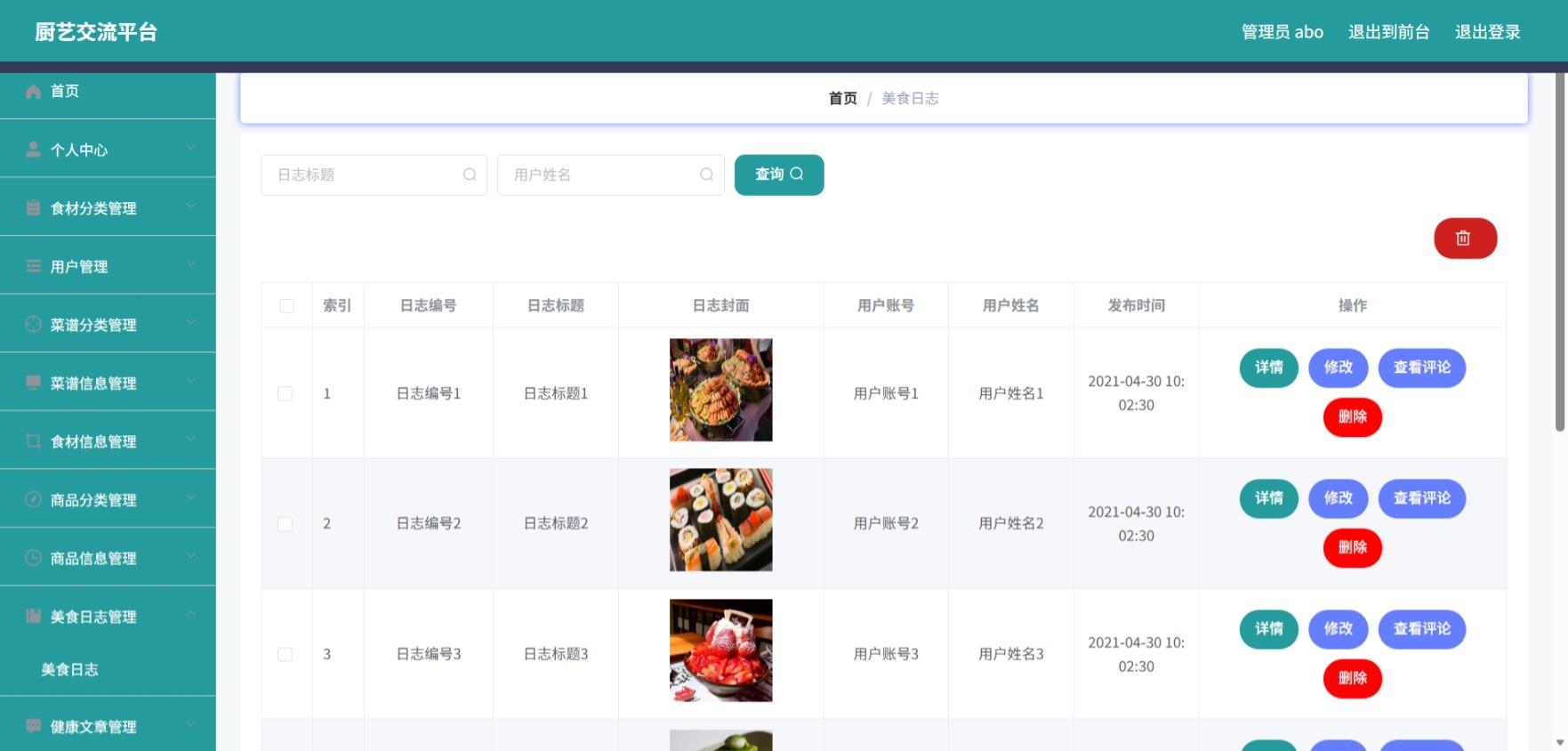Viewport: 1568px width, 751px height.
Task: Click 首页 in the breadcrumb
Action: pos(842,98)
